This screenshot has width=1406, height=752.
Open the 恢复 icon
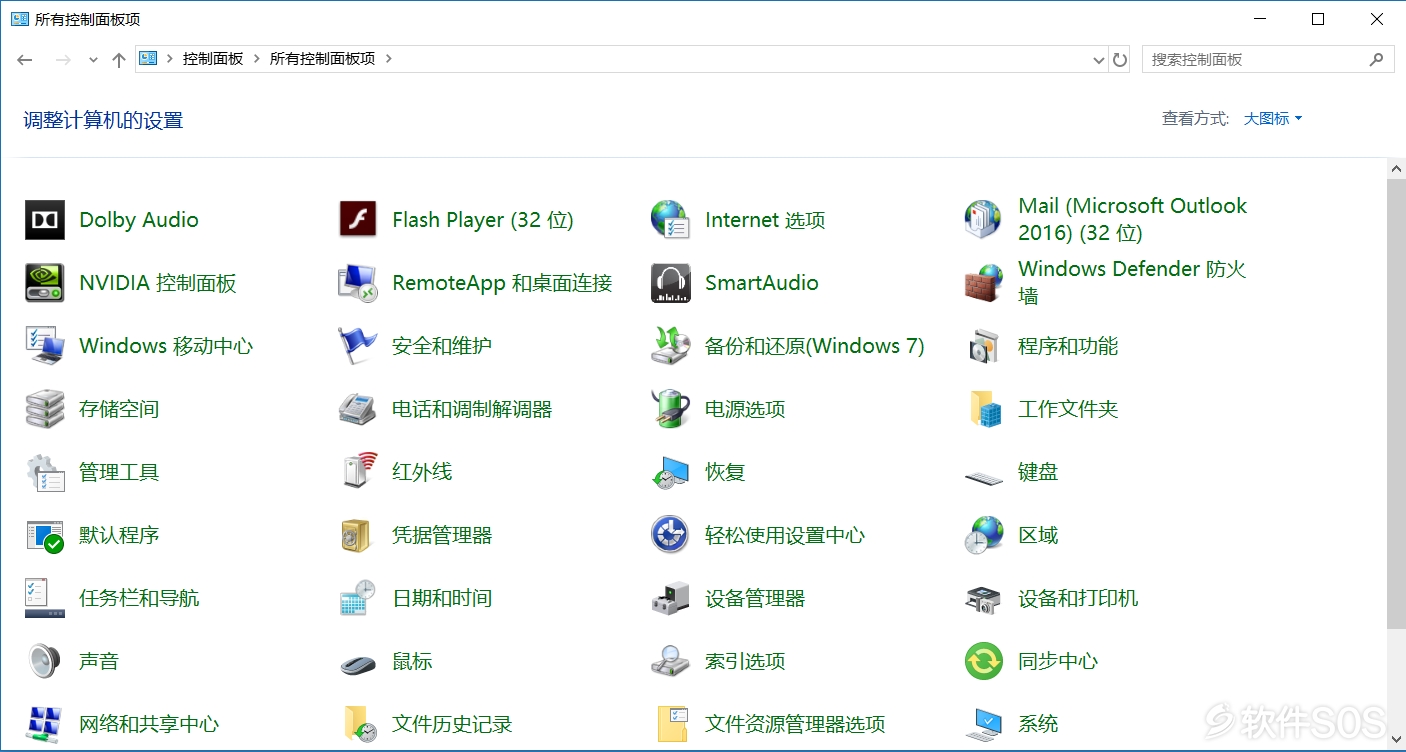[x=670, y=472]
